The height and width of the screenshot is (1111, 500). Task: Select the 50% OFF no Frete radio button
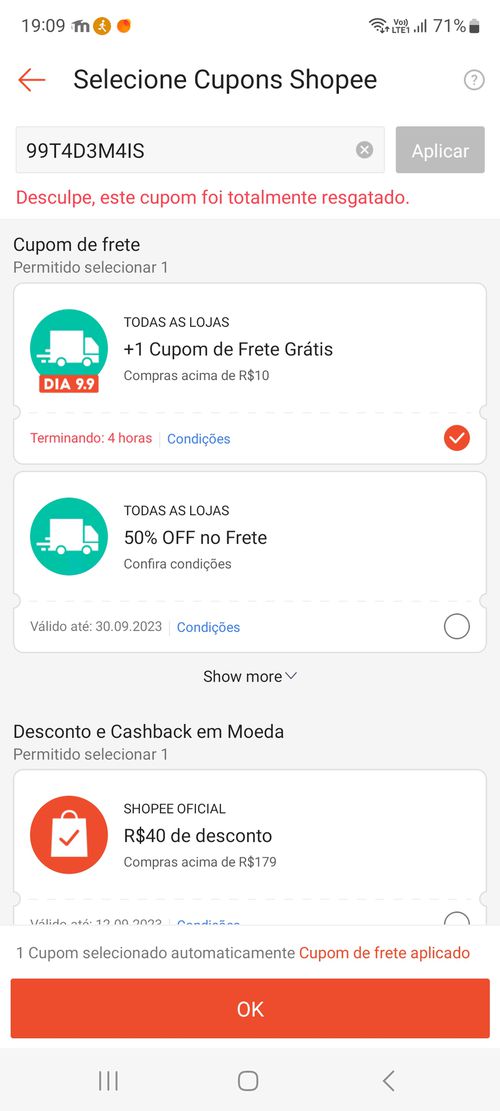[x=457, y=626]
